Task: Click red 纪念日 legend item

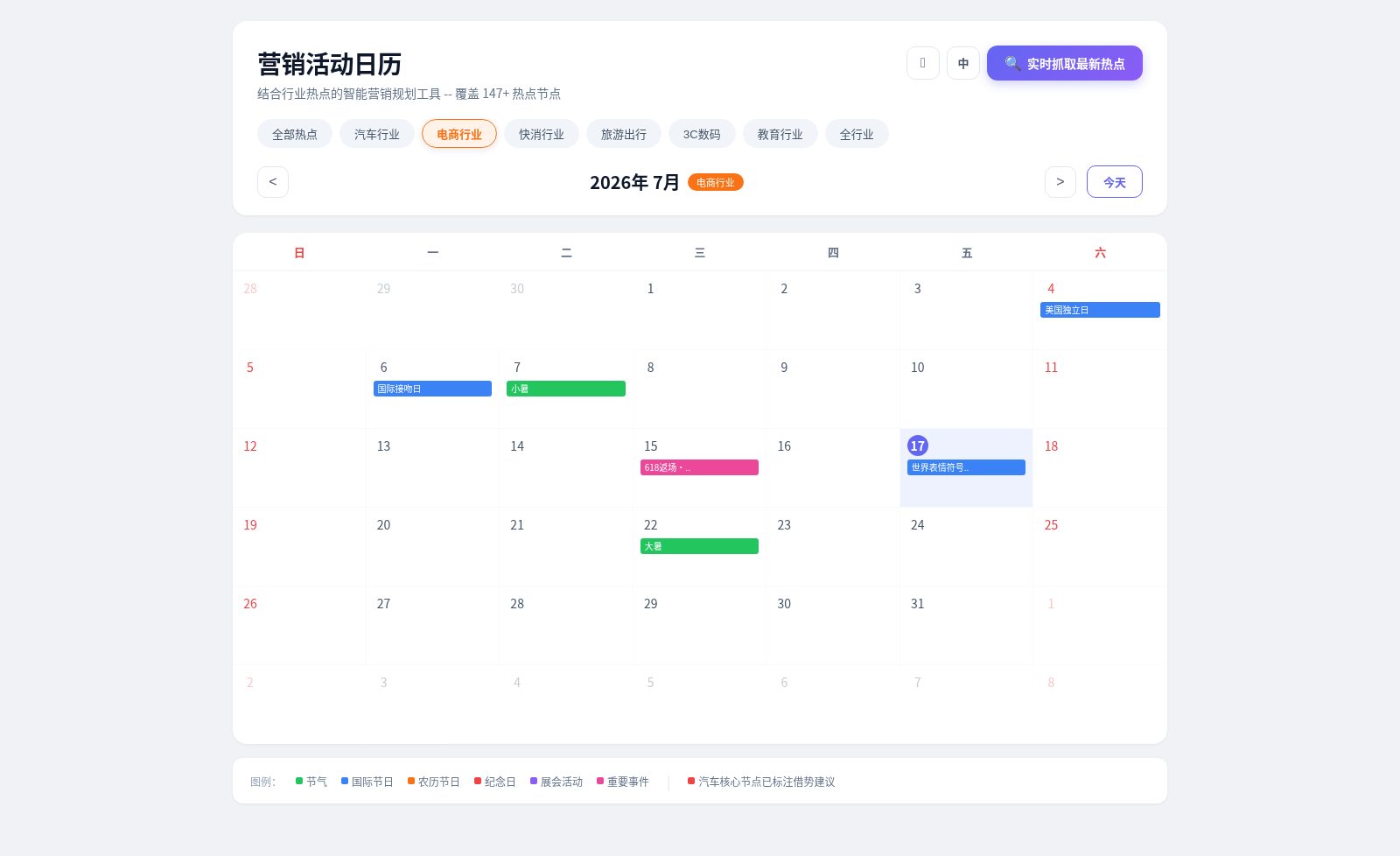Action: [x=495, y=782]
